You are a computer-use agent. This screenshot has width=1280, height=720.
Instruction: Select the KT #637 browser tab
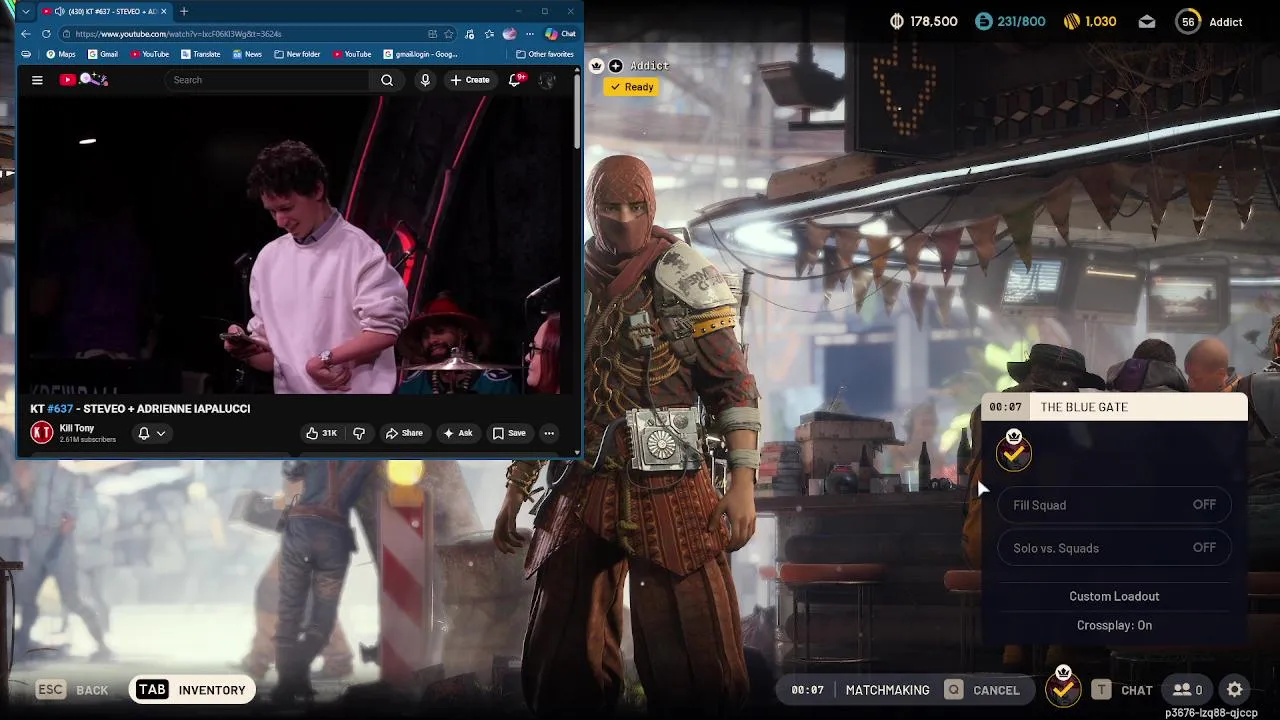105,11
